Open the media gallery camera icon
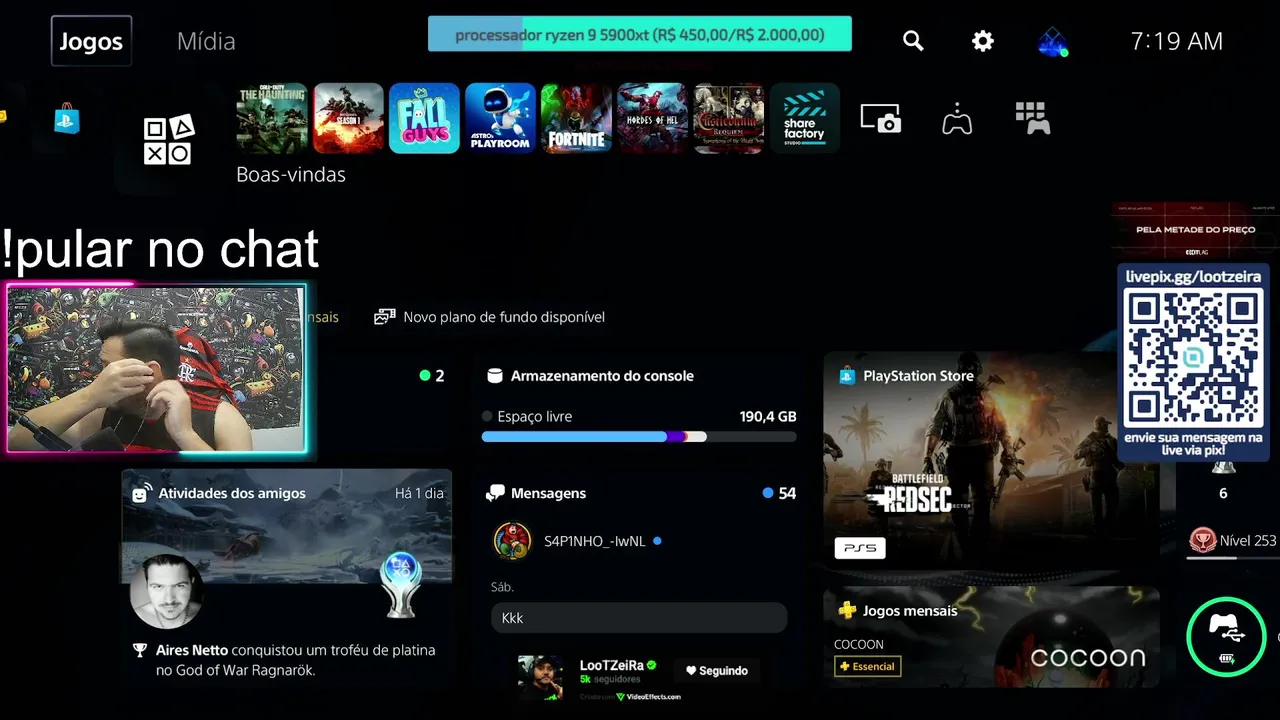Screen dimensions: 1280x720 [x=881, y=118]
